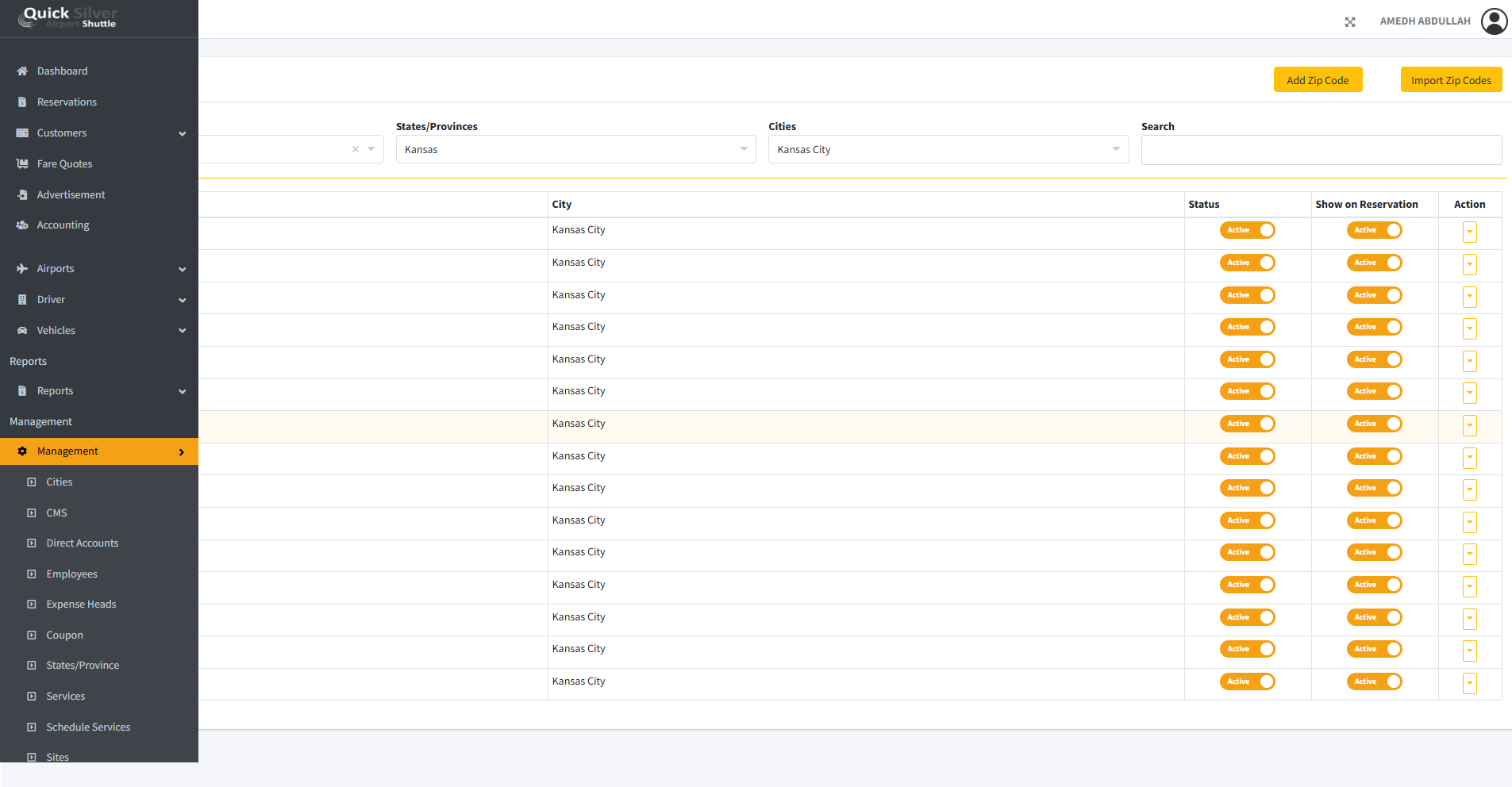This screenshot has height=787, width=1512.
Task: Click the fullscreen expand icon
Action: click(1350, 22)
